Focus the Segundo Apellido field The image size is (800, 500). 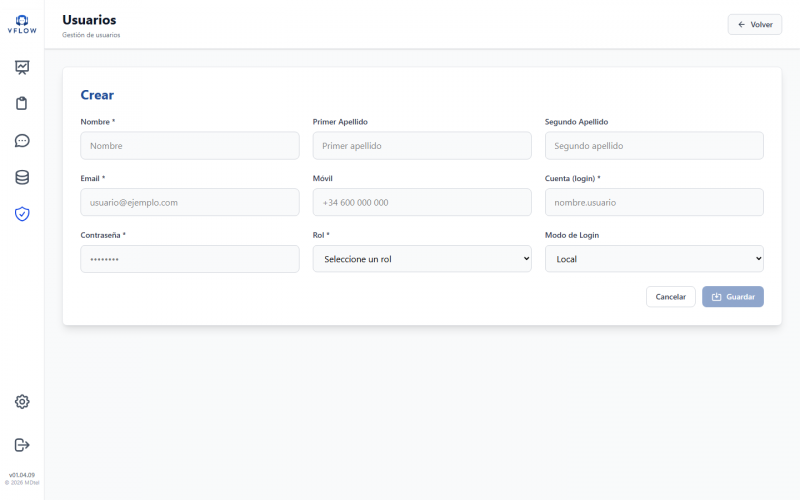[x=654, y=146]
